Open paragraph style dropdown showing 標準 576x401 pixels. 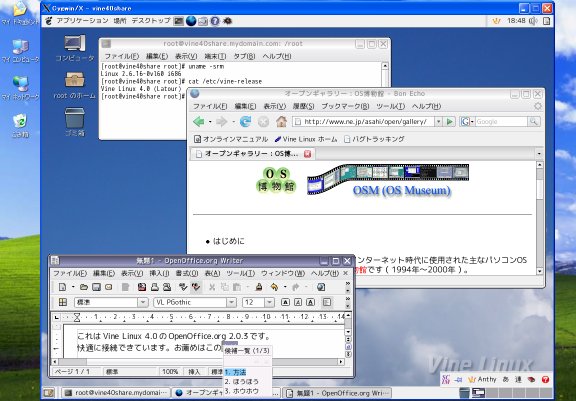pos(143,303)
